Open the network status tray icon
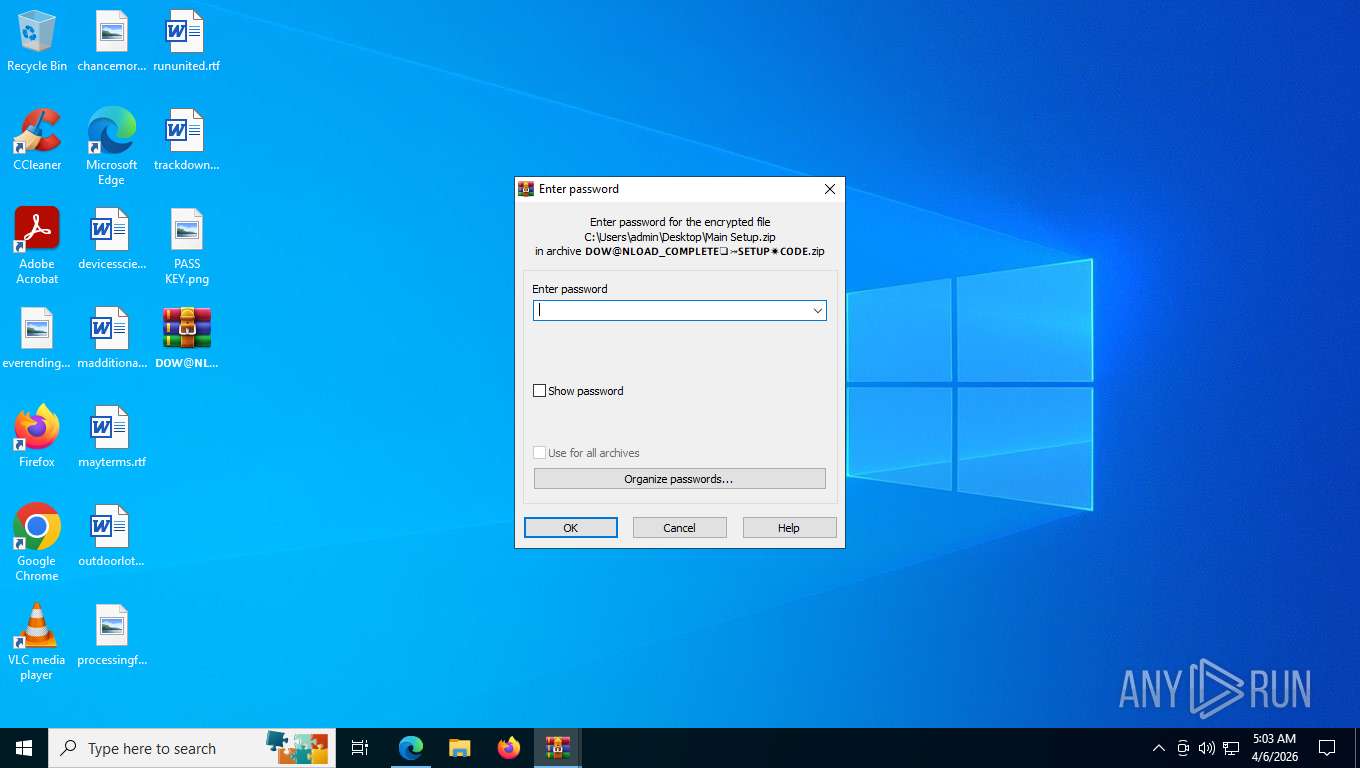Viewport: 1360px width, 768px height. (x=1231, y=748)
